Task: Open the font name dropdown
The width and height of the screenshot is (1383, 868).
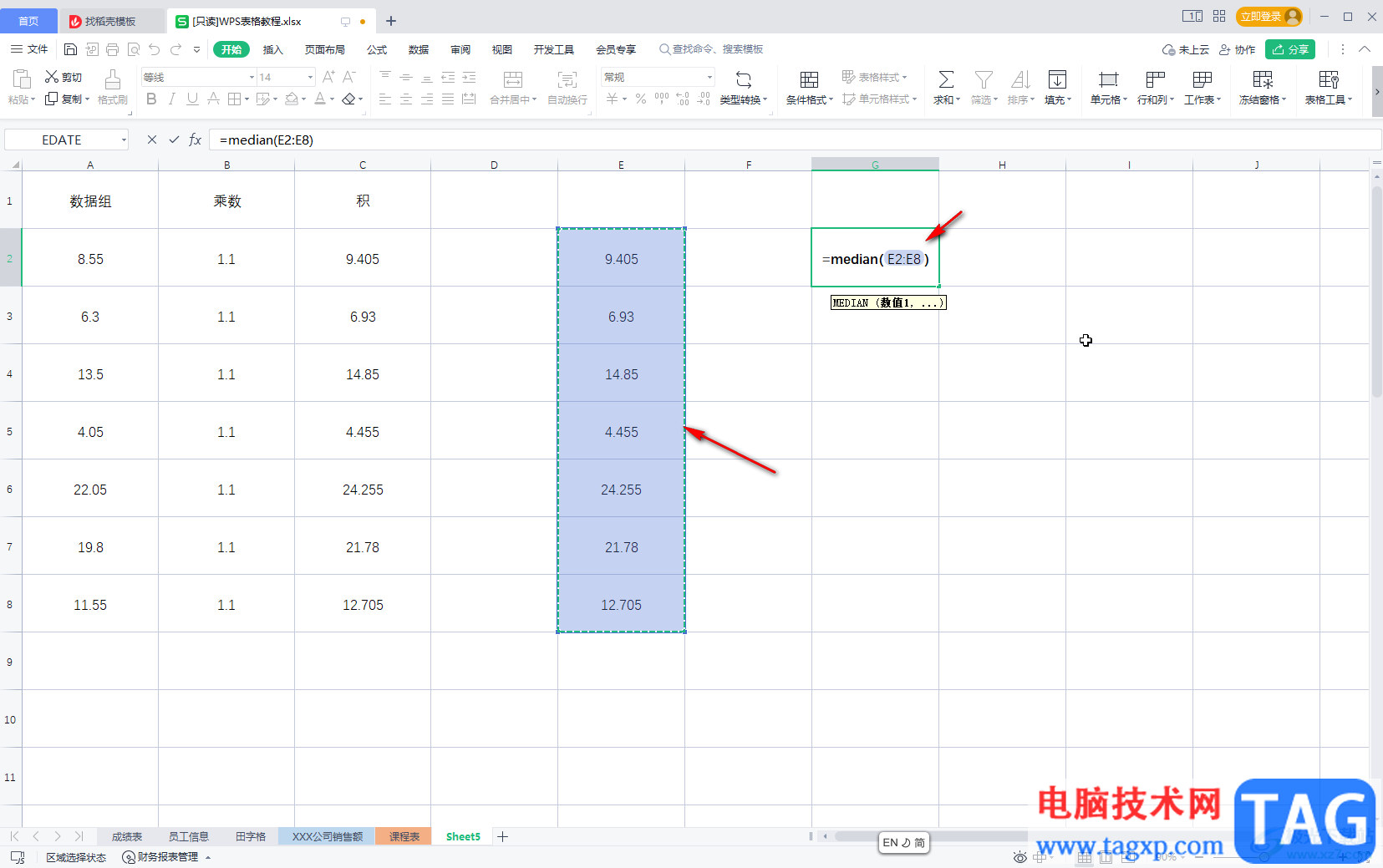Action: point(252,77)
